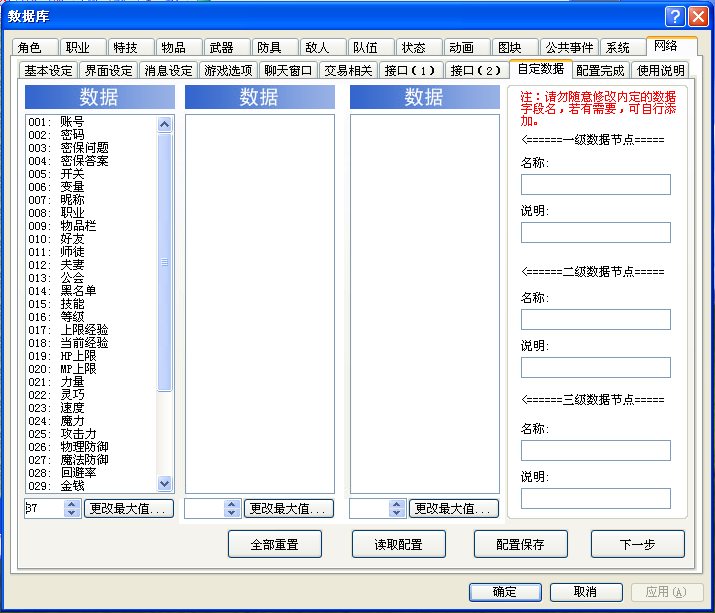Switch to the 图块 tab
715x613 pixels.
[x=515, y=47]
